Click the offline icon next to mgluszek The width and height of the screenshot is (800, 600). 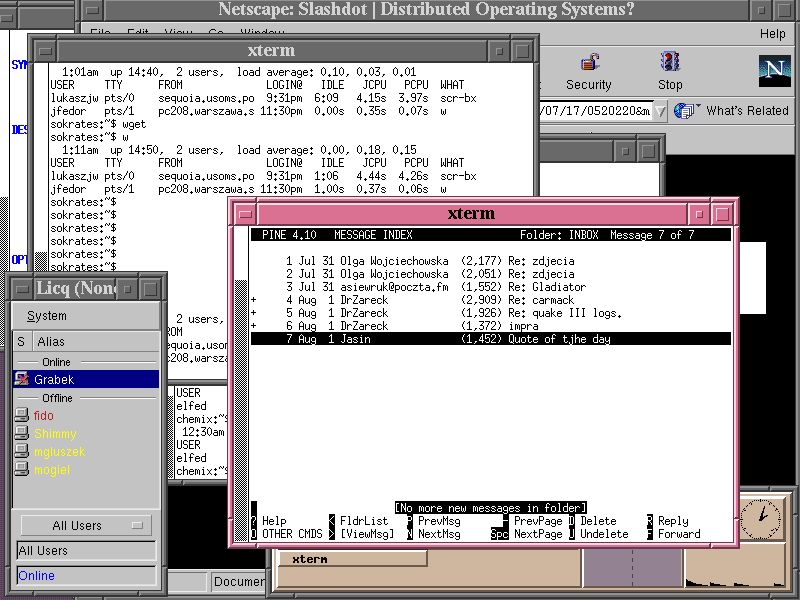pyautogui.click(x=21, y=451)
